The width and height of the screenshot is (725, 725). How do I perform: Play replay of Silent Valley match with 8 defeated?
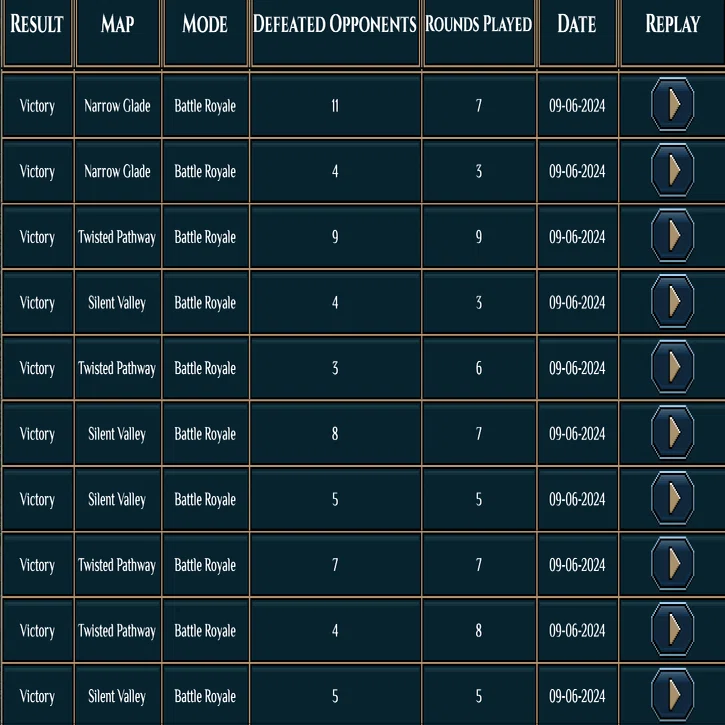[x=672, y=433]
